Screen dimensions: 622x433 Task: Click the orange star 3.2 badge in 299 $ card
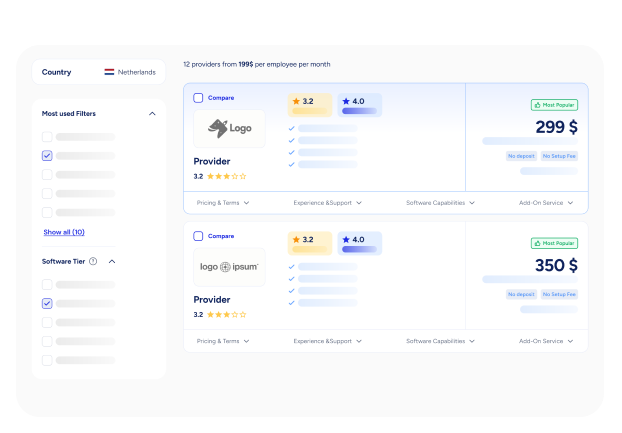[310, 105]
